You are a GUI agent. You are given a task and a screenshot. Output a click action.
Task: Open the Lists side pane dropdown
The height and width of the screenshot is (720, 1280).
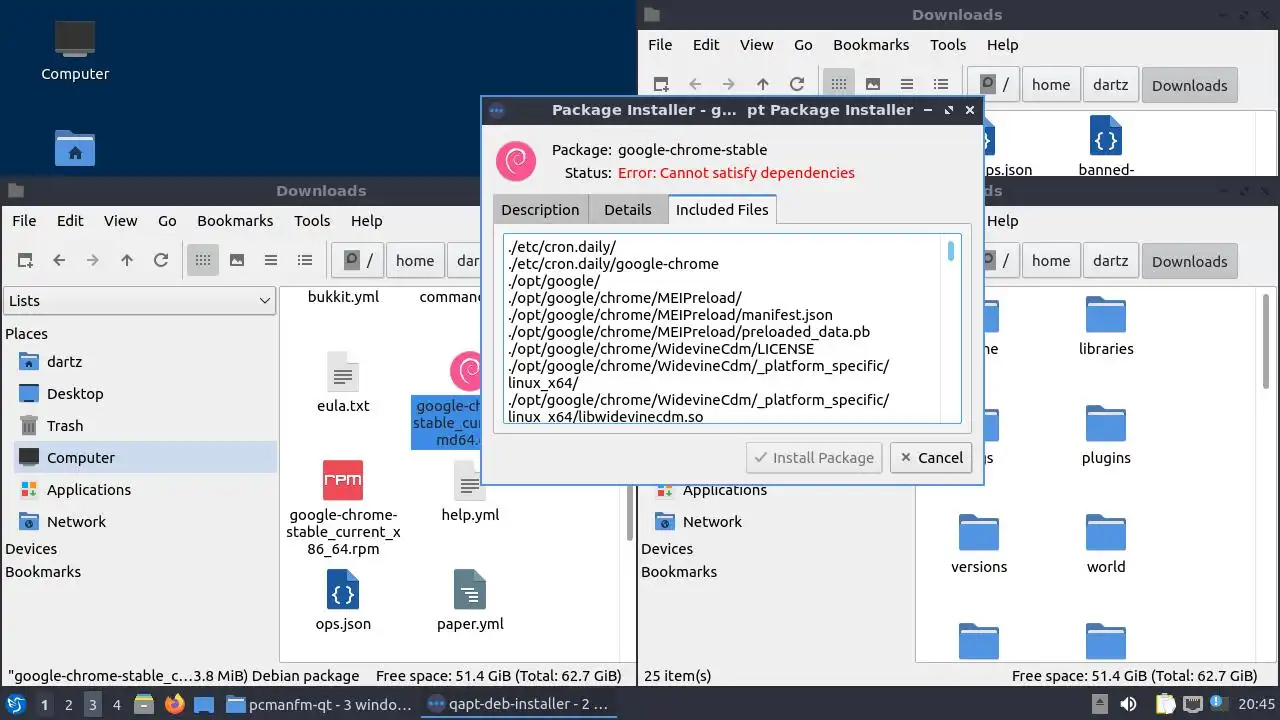140,301
